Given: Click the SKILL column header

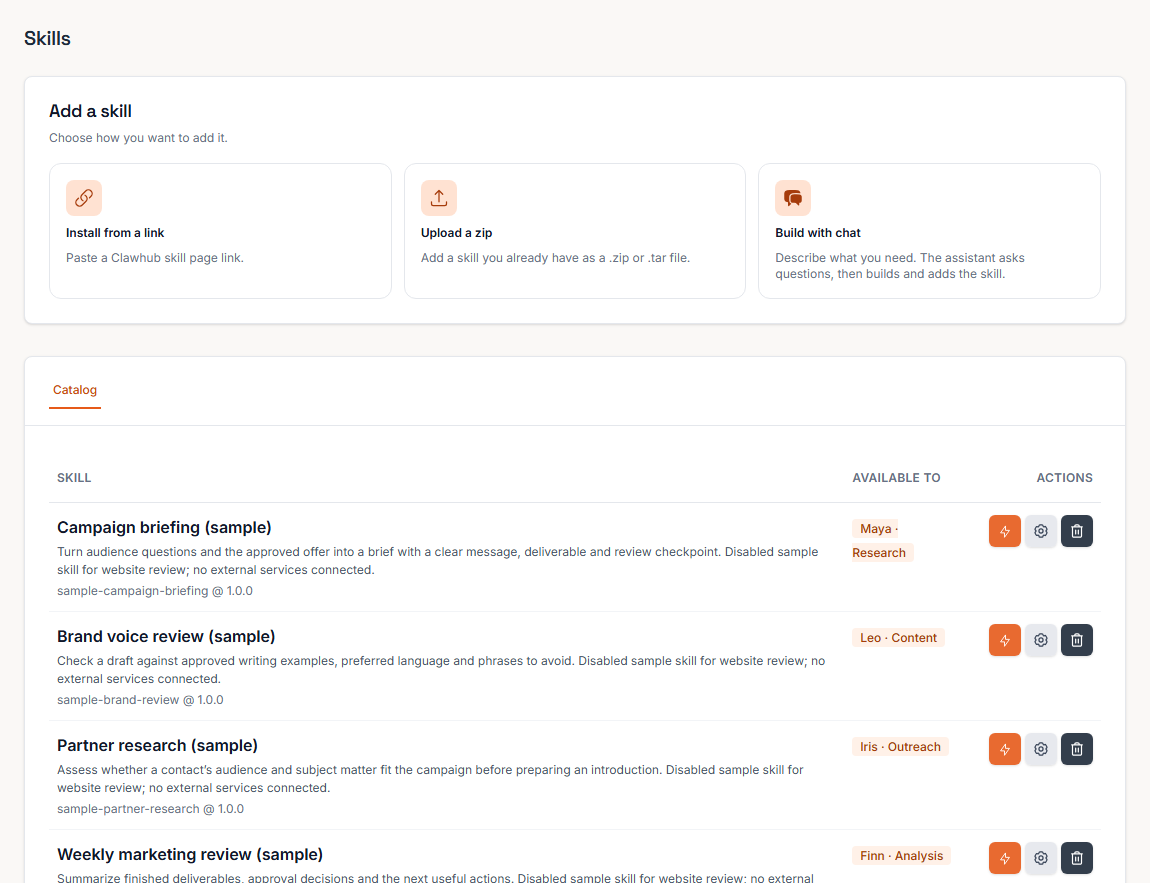Looking at the screenshot, I should pos(74,478).
